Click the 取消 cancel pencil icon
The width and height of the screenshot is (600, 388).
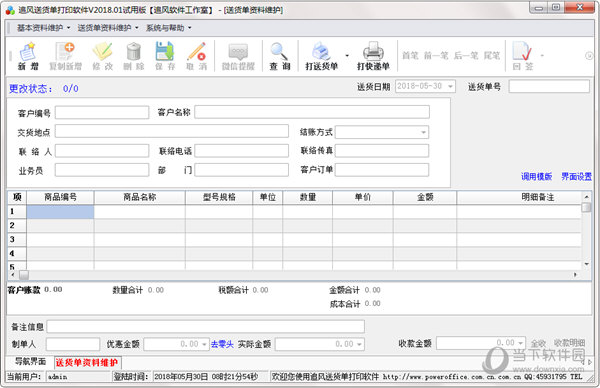click(196, 56)
